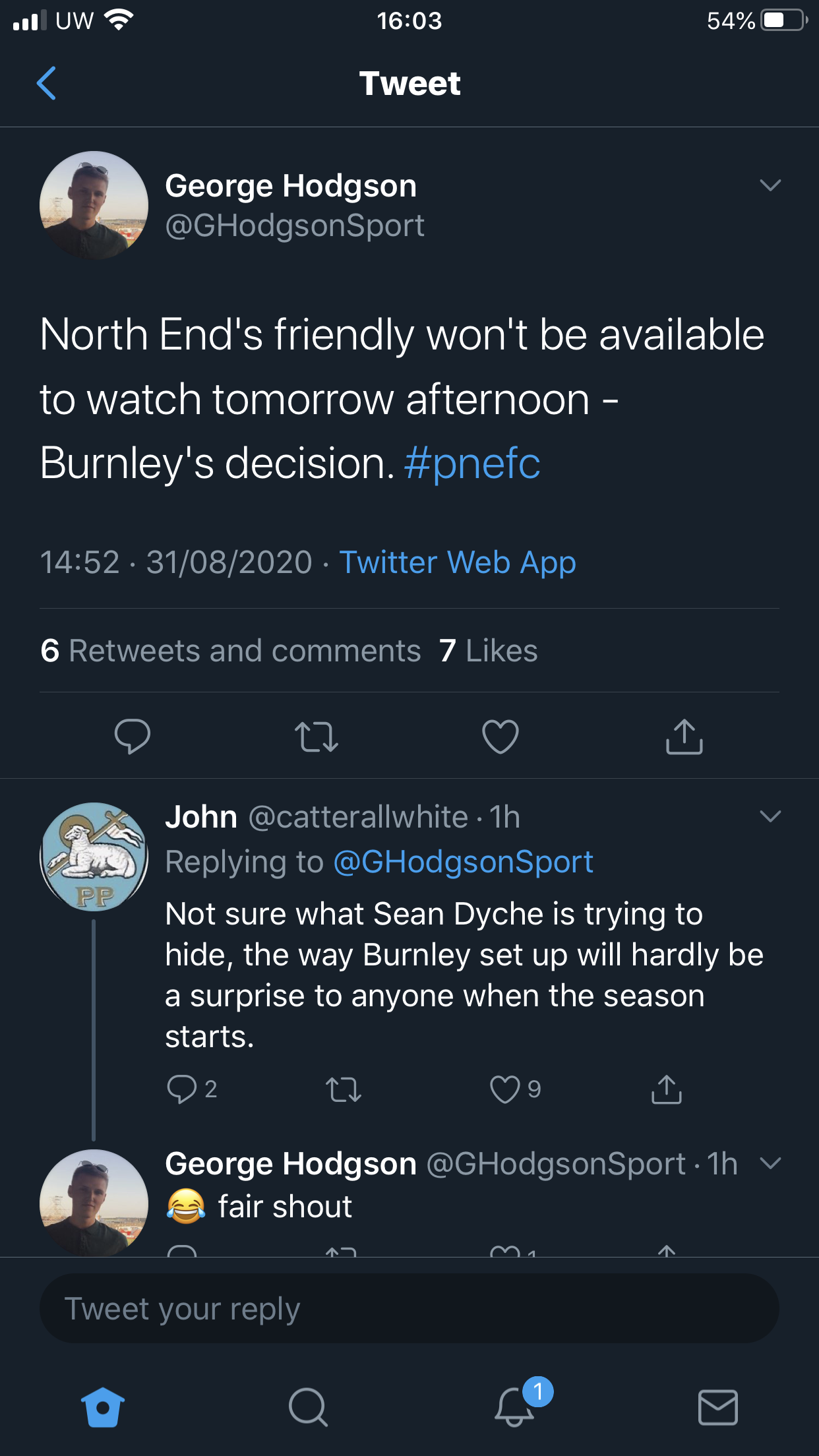Viewport: 819px width, 1456px height.
Task: Open options chevron on "fair shout" reply
Action: tap(770, 1163)
